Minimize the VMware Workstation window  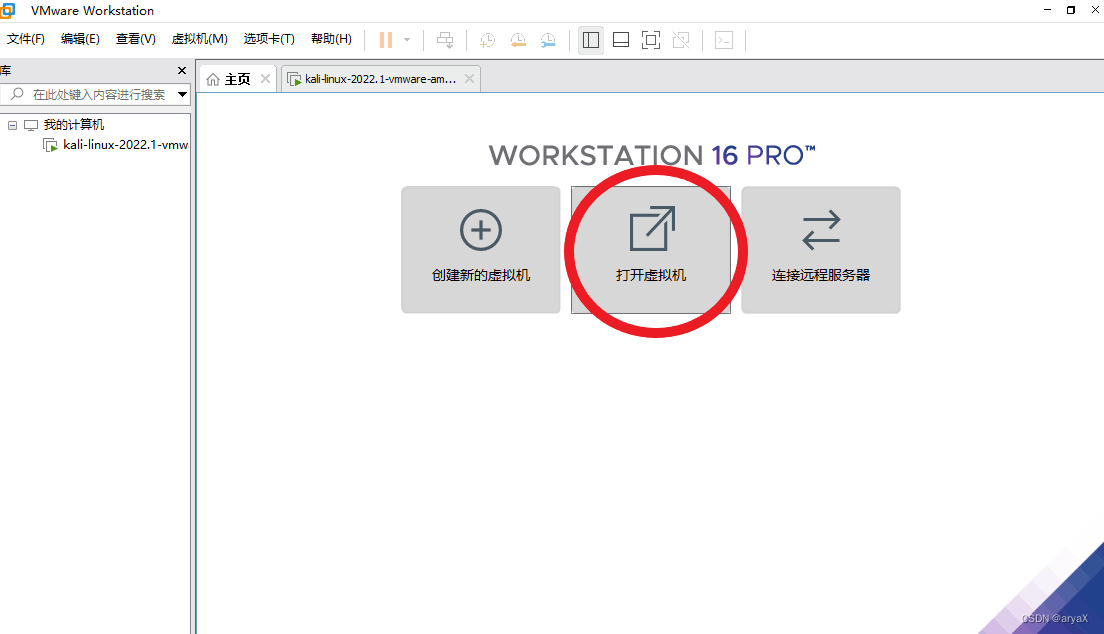tap(1048, 10)
